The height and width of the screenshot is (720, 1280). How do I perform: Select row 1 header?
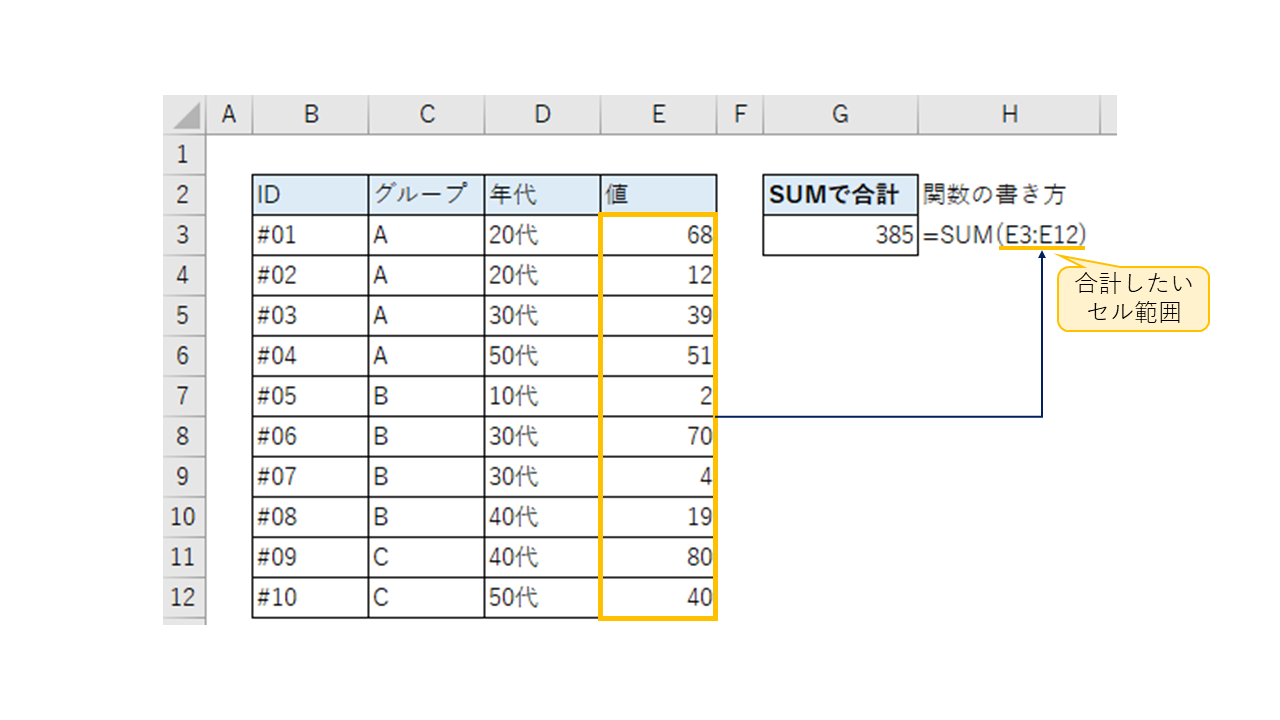pos(184,155)
